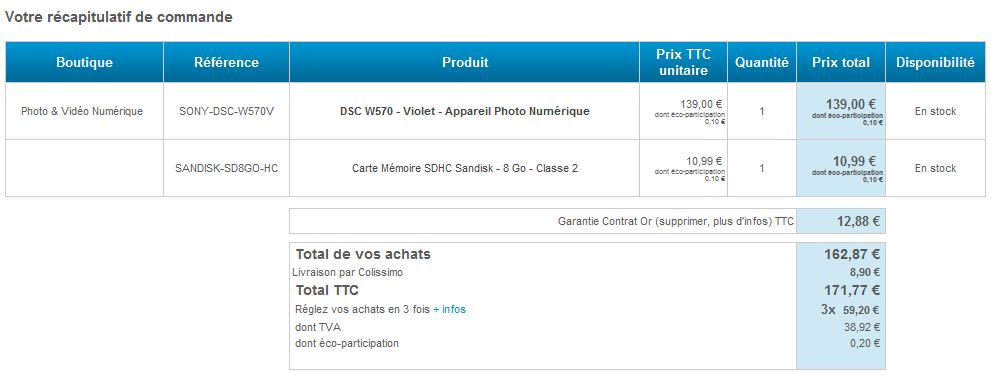Screen dimensions: 991x380
Task: Click the Prix TTC unitaire header
Action: pyautogui.click(x=683, y=63)
